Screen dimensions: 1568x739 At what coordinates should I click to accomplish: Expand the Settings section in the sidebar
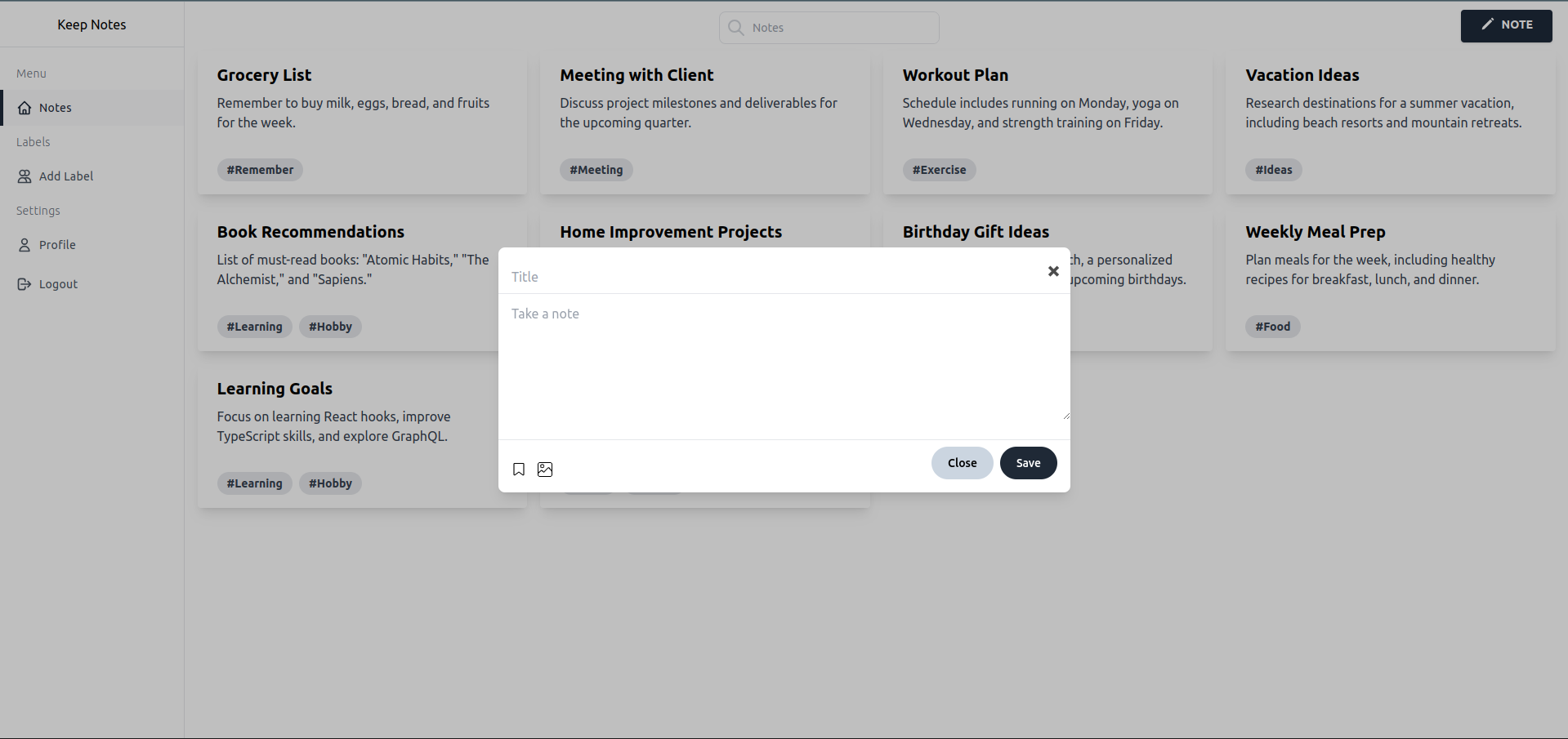[x=38, y=210]
